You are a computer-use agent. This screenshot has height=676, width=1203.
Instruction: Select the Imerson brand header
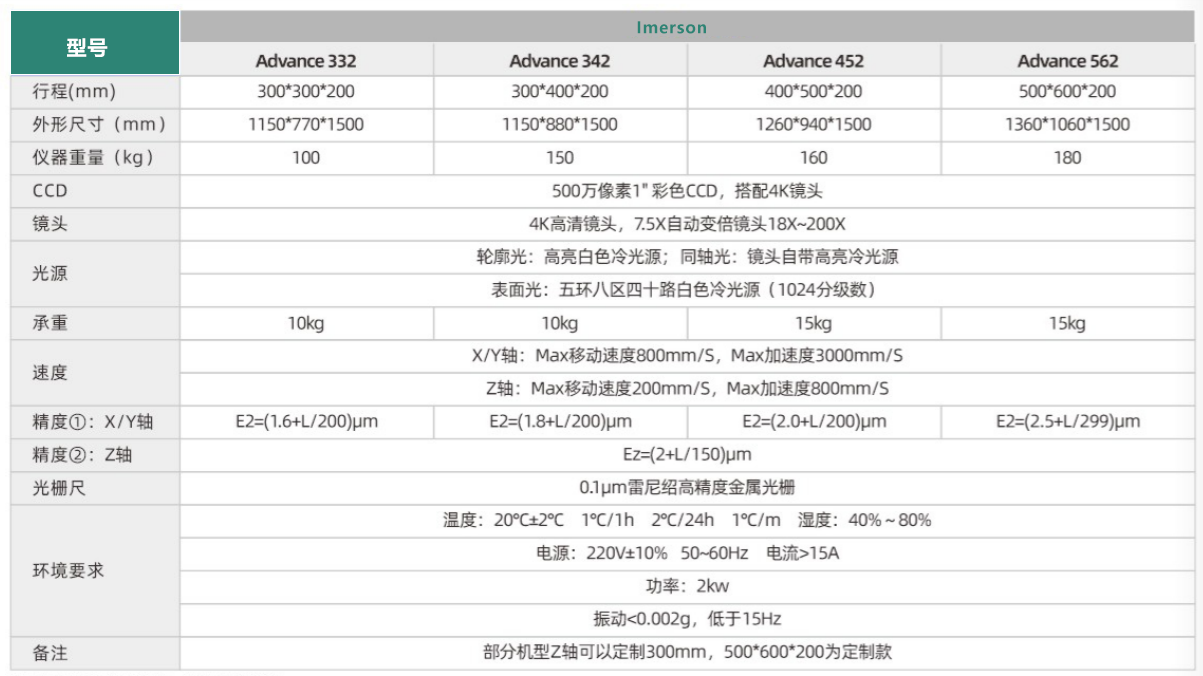670,27
